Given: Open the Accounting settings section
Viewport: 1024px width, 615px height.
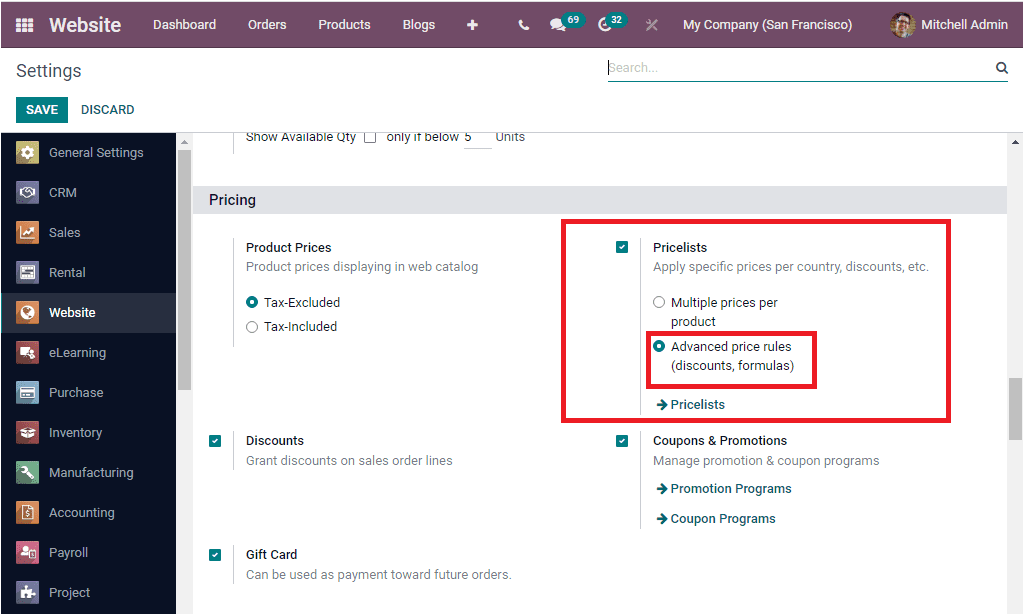Looking at the screenshot, I should point(85,512).
